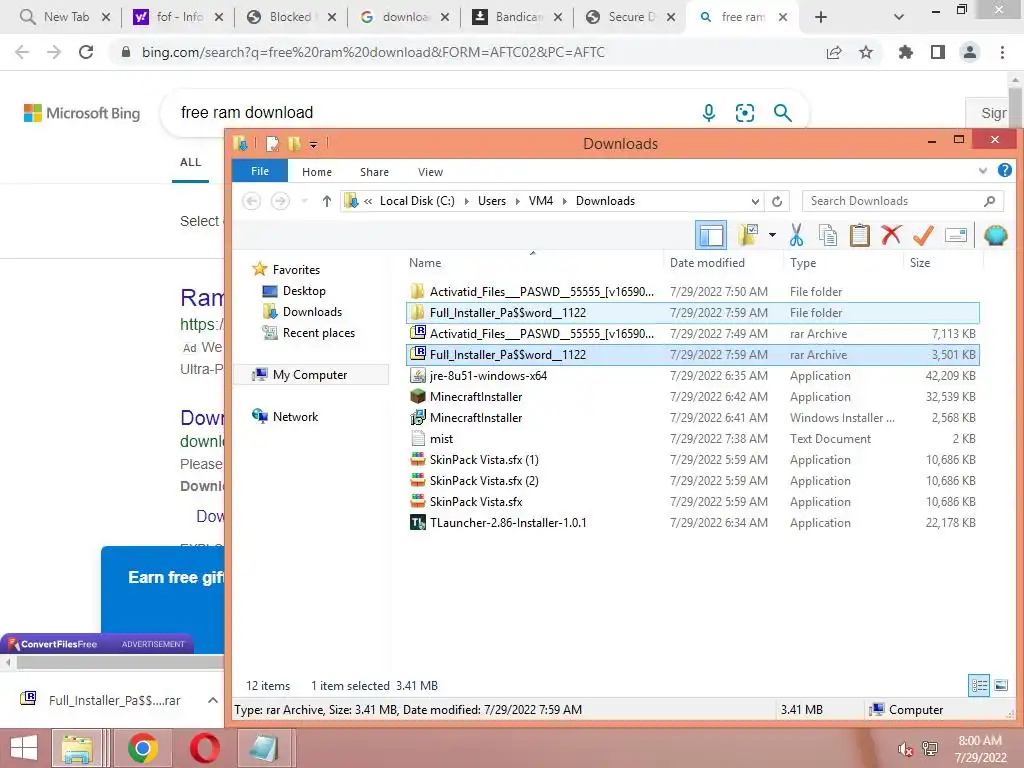Open Customize Quick Access Toolbar dropdown

coord(313,144)
